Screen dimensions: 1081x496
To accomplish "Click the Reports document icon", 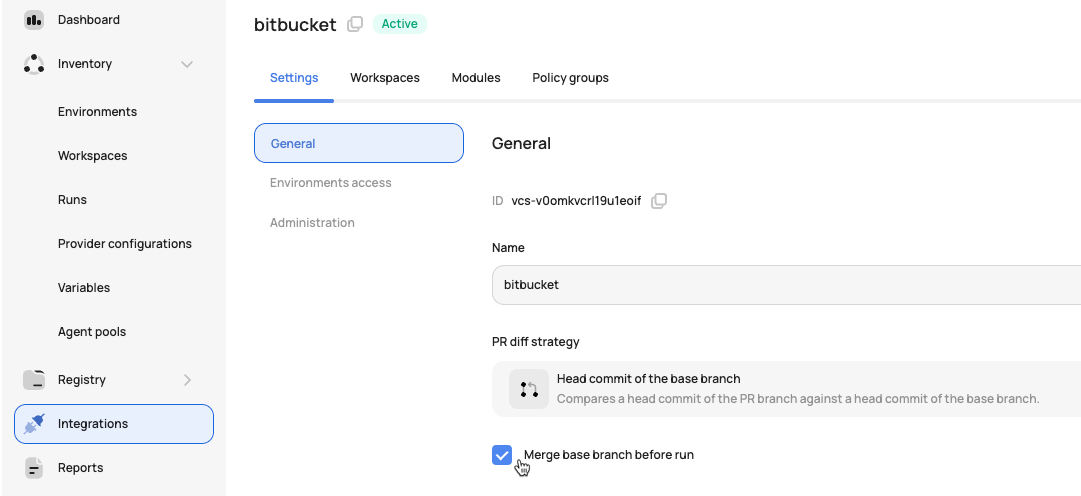I will click(34, 468).
